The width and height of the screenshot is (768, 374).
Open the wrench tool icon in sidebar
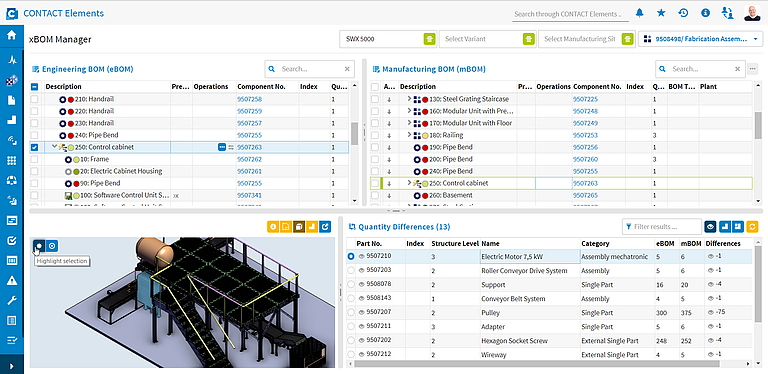click(12, 301)
